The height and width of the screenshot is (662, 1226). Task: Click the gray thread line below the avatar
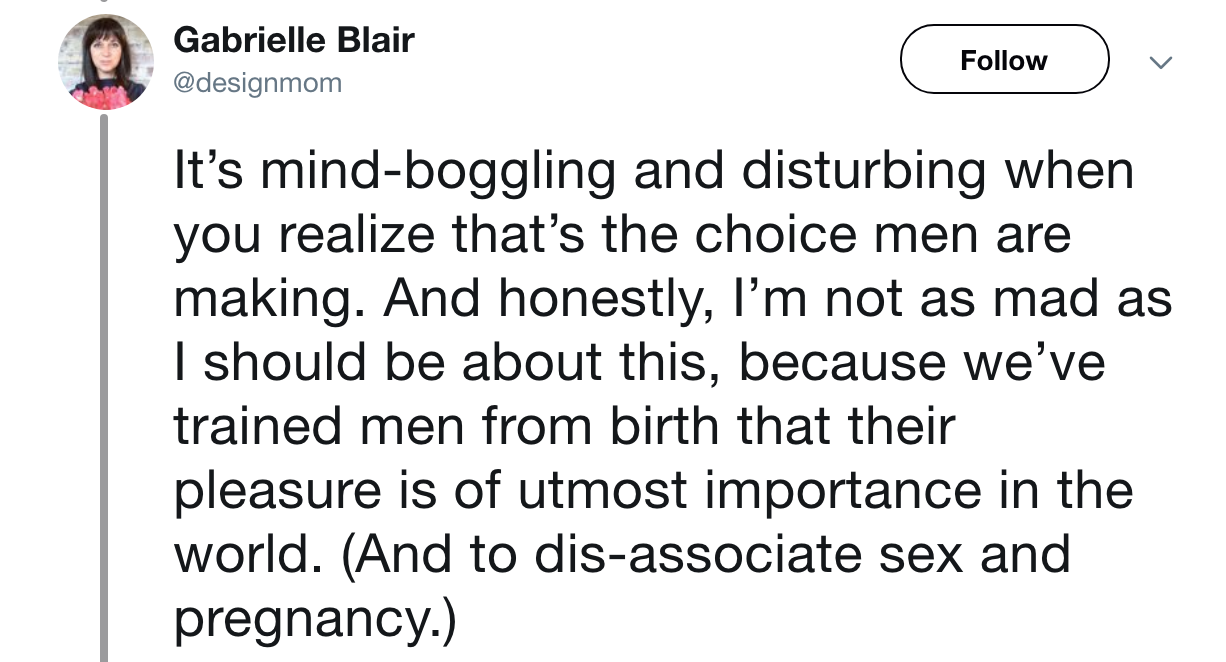point(104,388)
